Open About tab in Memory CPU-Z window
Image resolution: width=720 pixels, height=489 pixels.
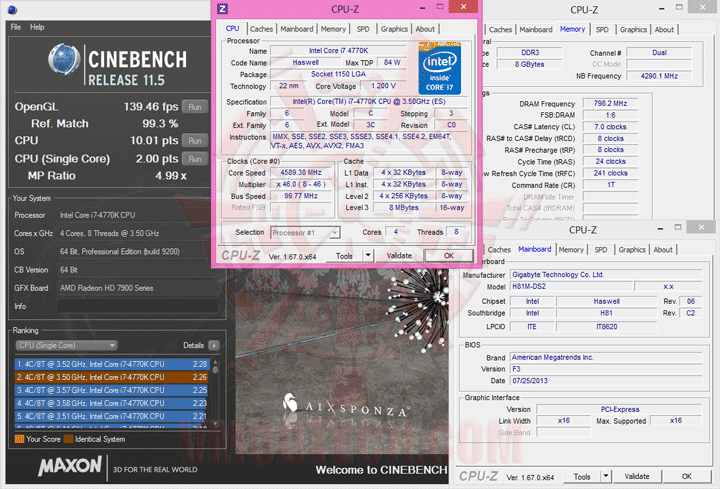tap(664, 29)
